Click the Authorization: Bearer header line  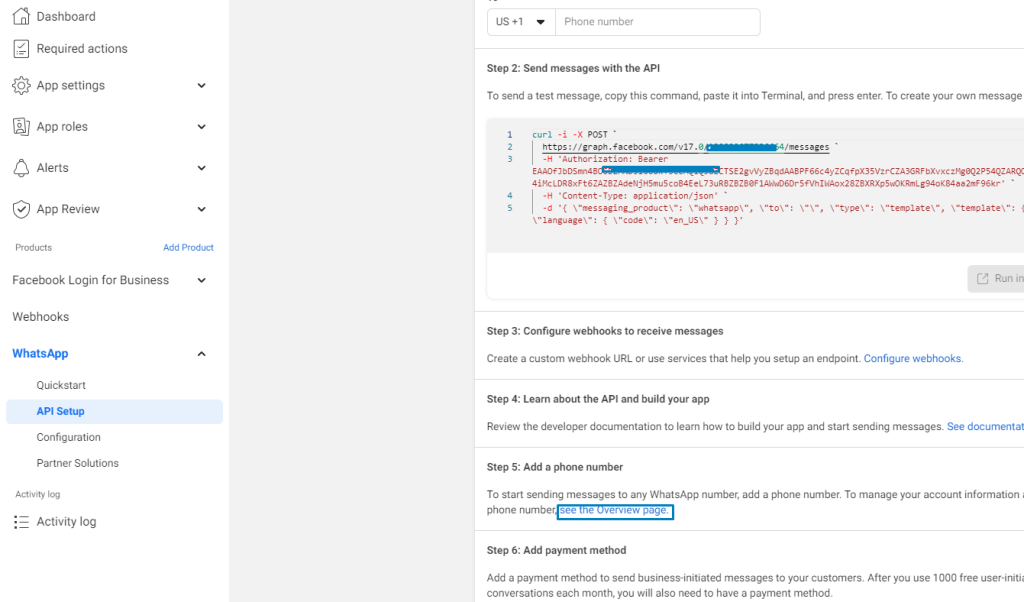pos(605,159)
